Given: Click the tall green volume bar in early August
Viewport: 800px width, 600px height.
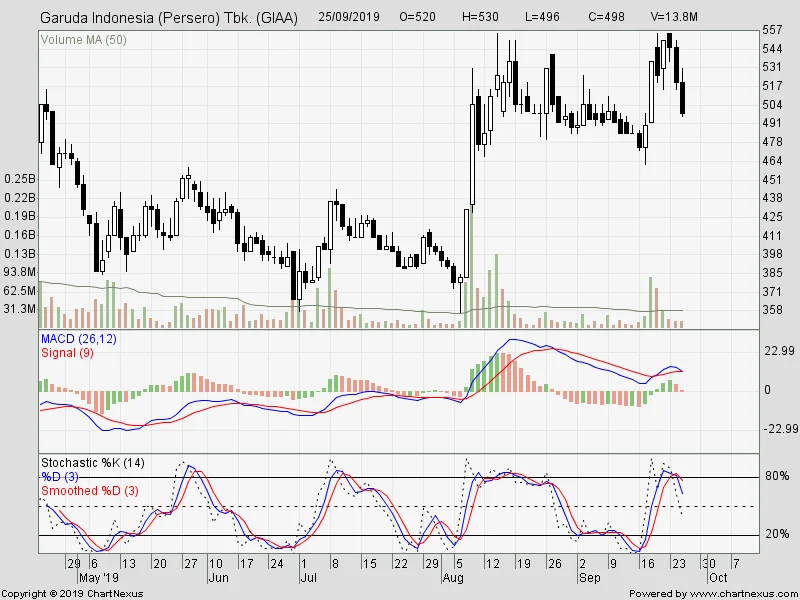Looking at the screenshot, I should pyautogui.click(x=472, y=269).
